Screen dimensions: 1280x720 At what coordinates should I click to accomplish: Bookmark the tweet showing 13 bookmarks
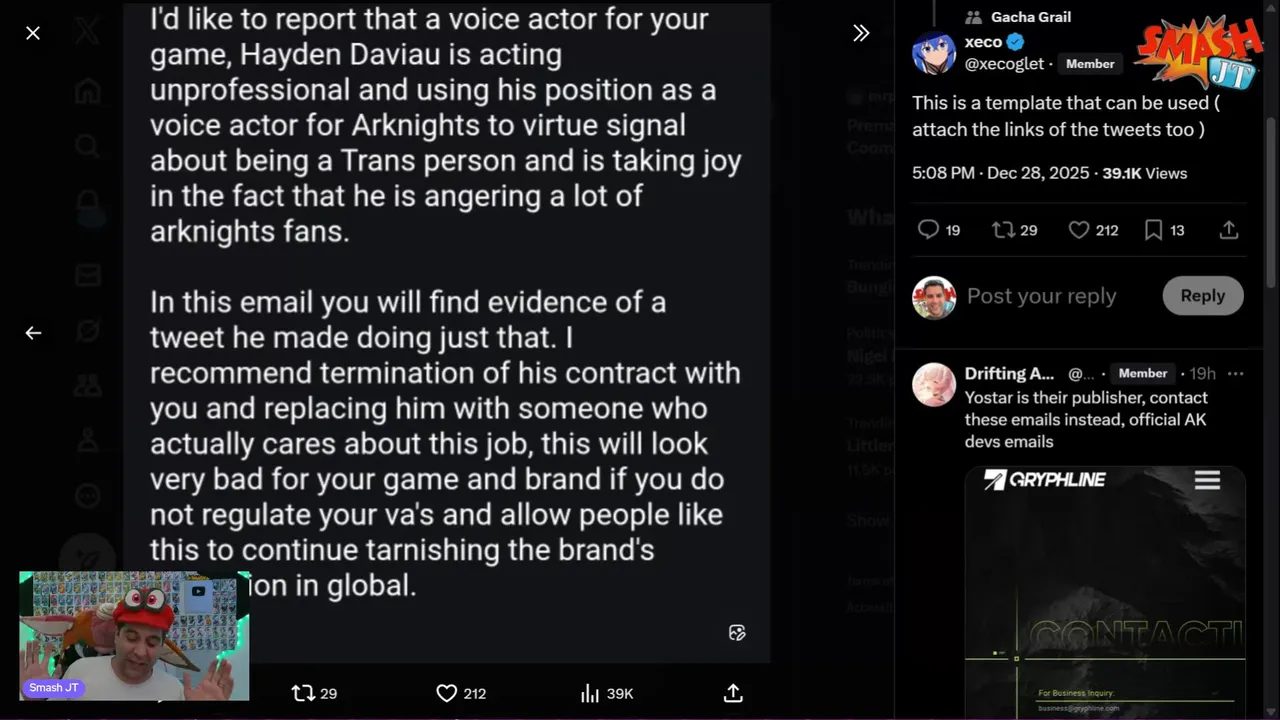pos(1153,230)
